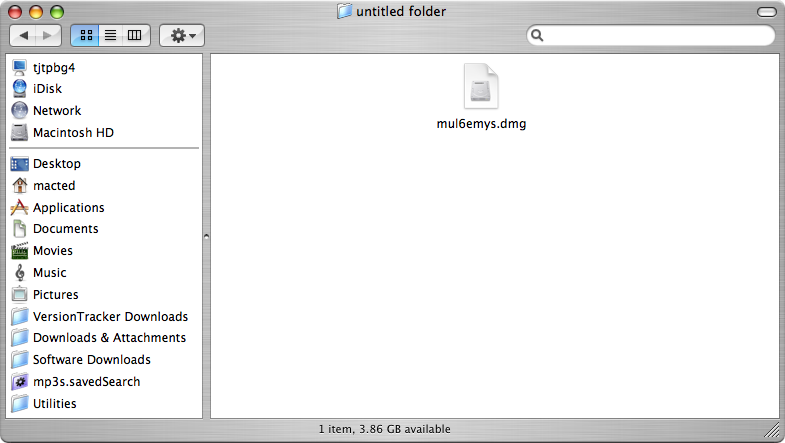Open the Music note icon

point(19,273)
